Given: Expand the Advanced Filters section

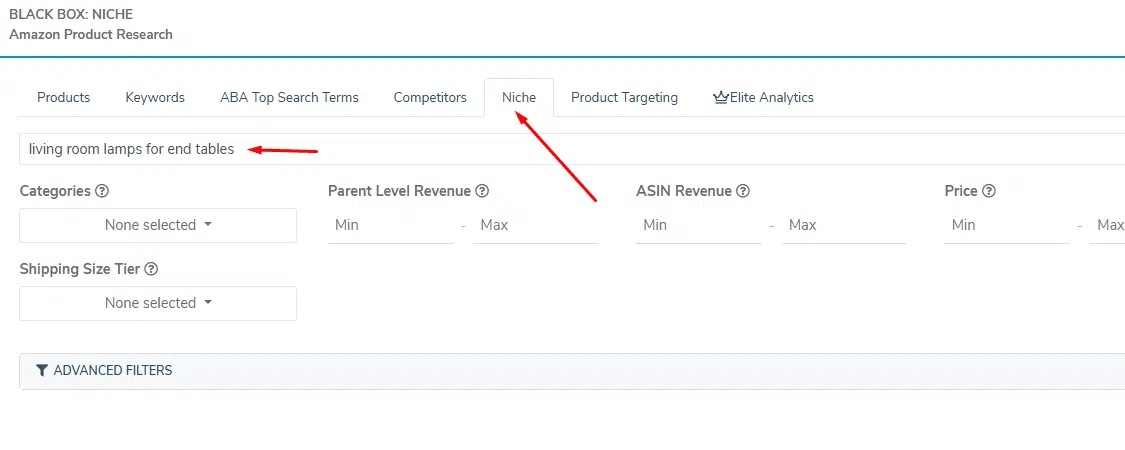Looking at the screenshot, I should 112,371.
